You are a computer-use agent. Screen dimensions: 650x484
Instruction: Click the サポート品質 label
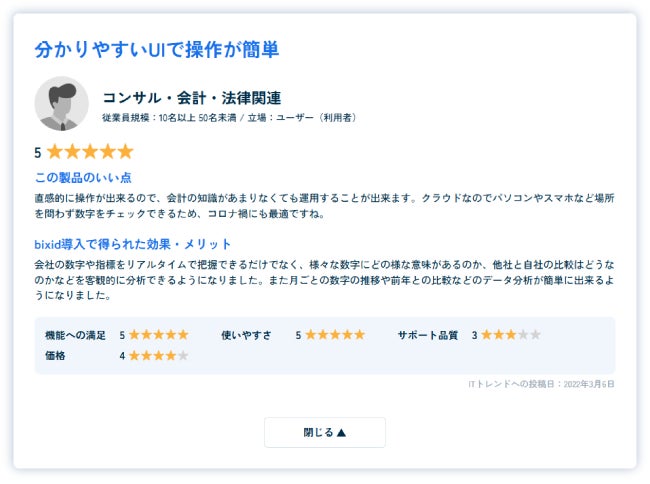(x=427, y=335)
